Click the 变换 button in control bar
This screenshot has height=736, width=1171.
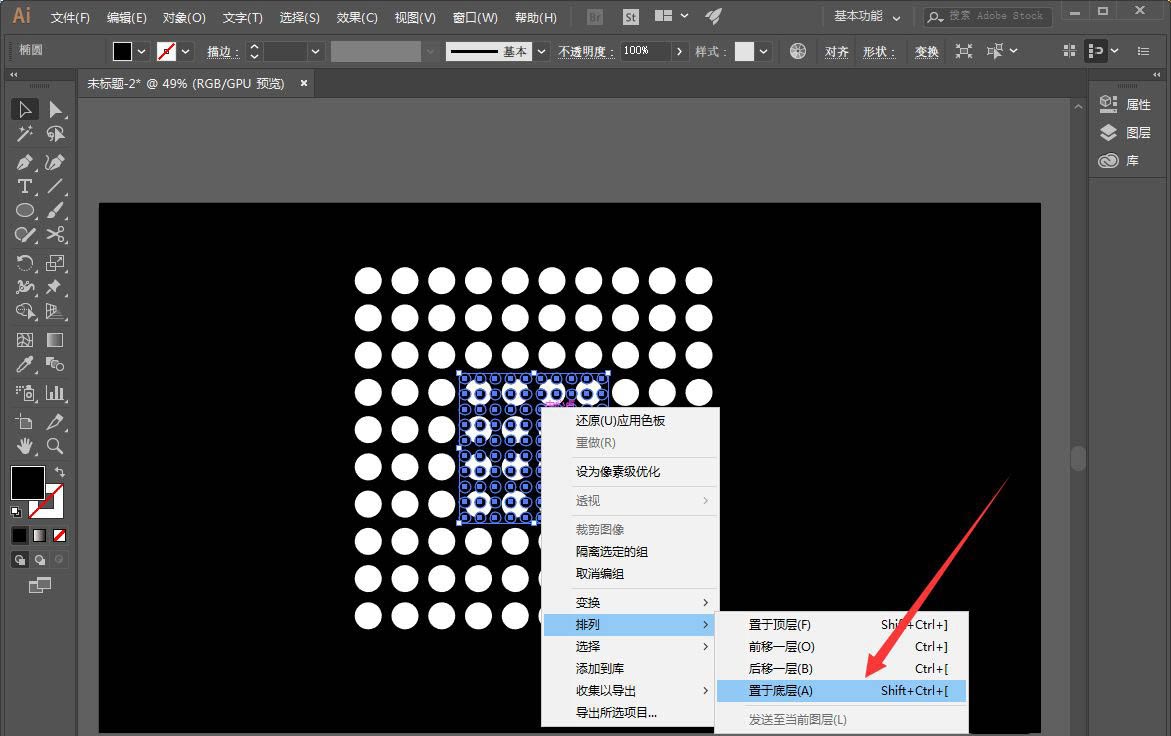(925, 51)
